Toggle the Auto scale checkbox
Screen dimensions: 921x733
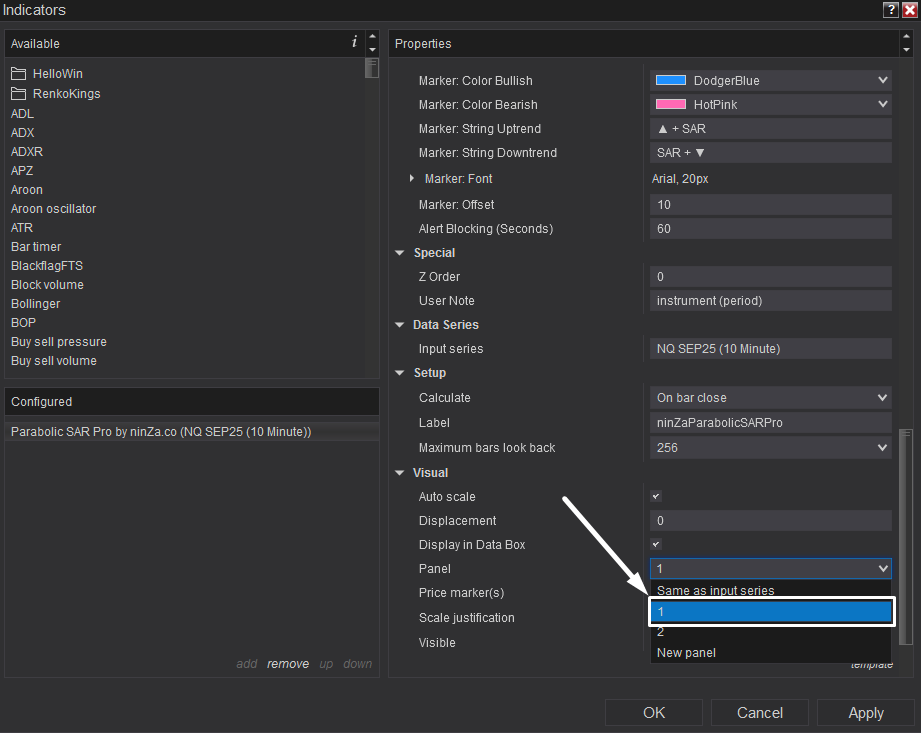tap(656, 496)
